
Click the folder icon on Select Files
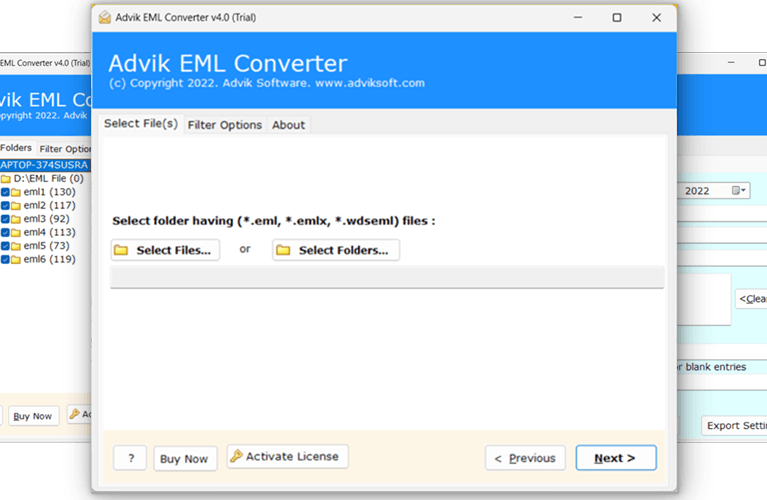(121, 250)
